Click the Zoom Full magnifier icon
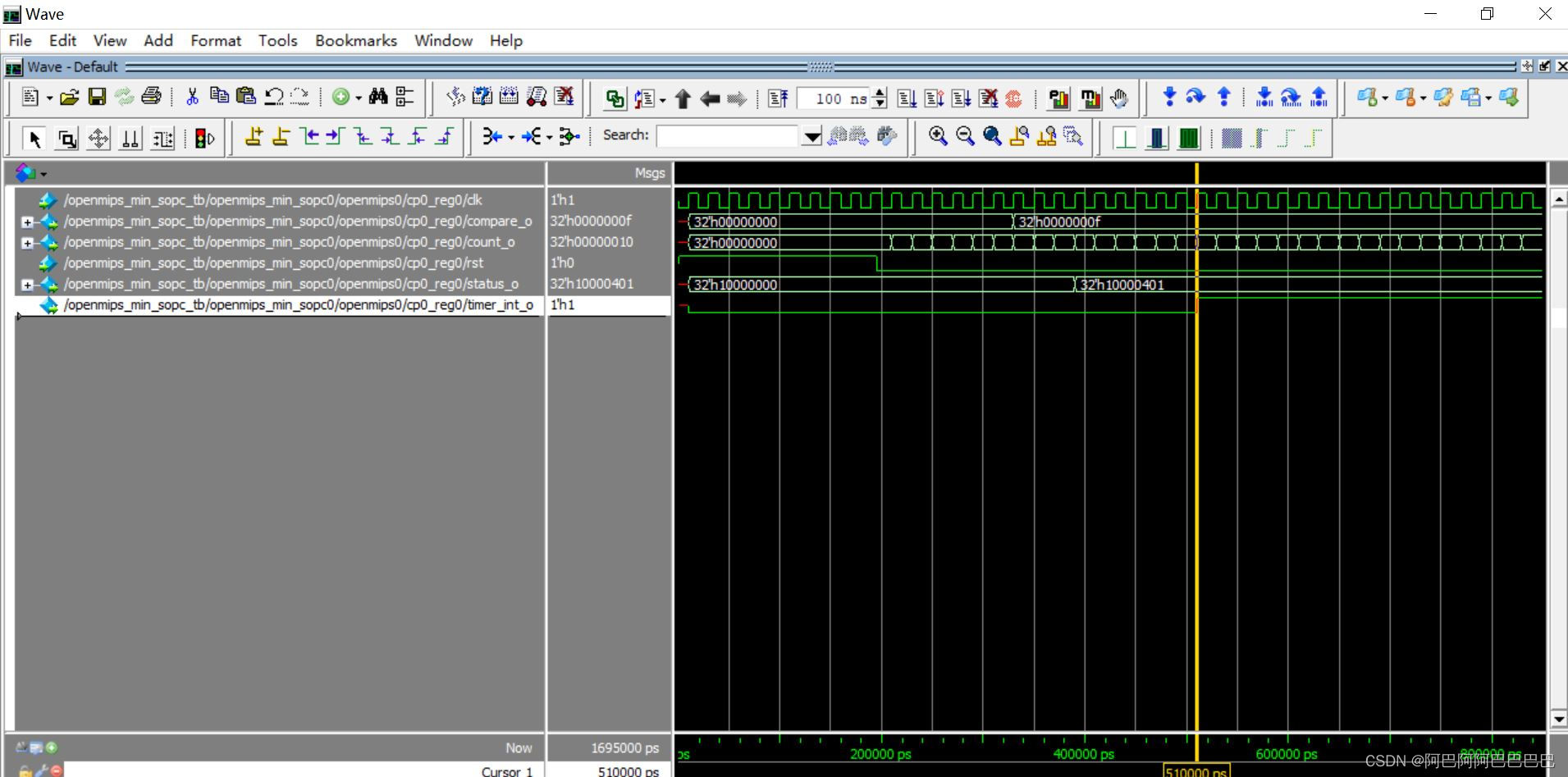 [x=992, y=136]
